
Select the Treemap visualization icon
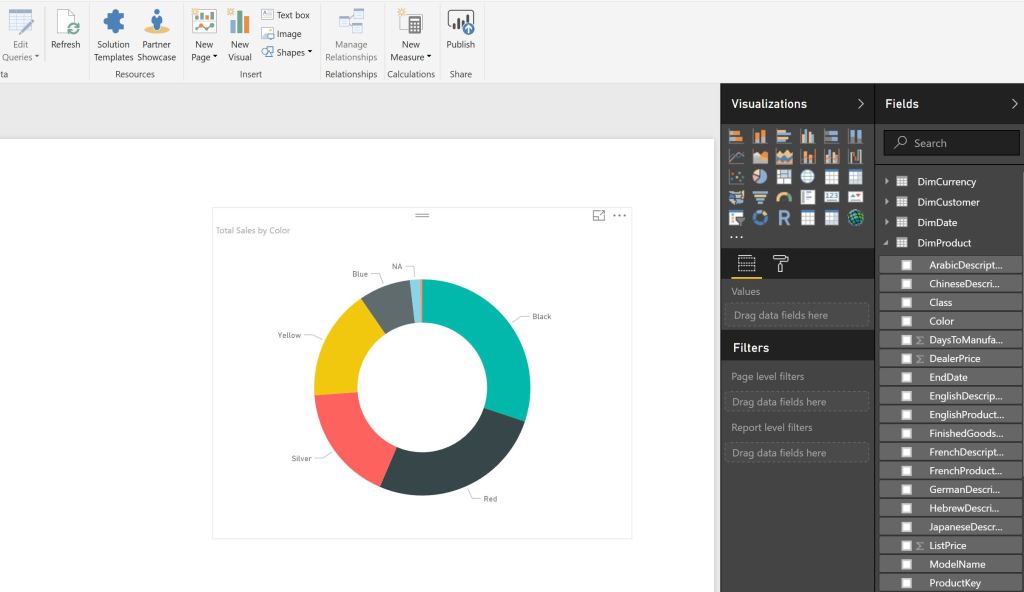coord(784,176)
